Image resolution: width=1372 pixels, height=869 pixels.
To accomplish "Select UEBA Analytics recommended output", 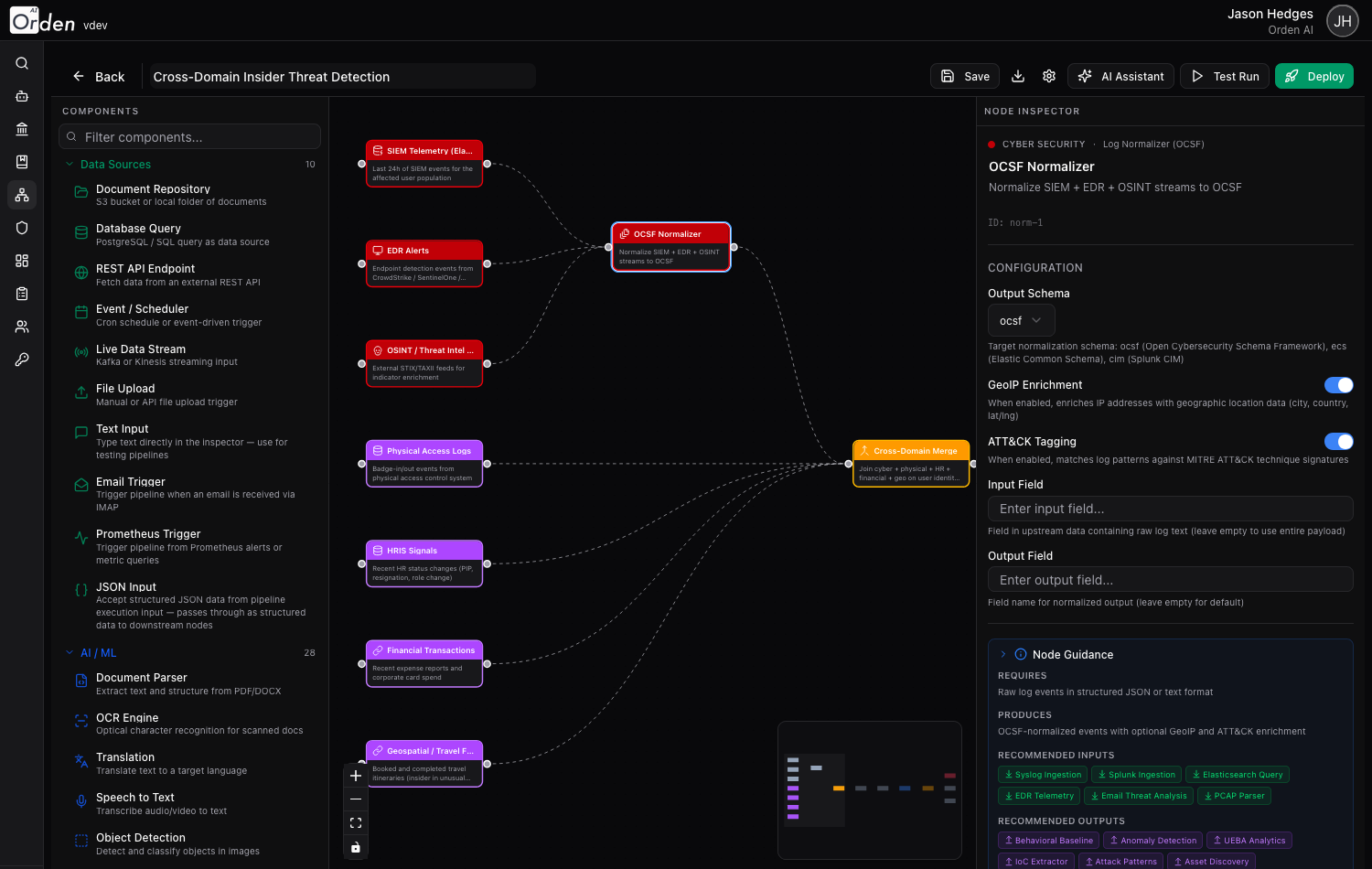I will tap(1249, 841).
